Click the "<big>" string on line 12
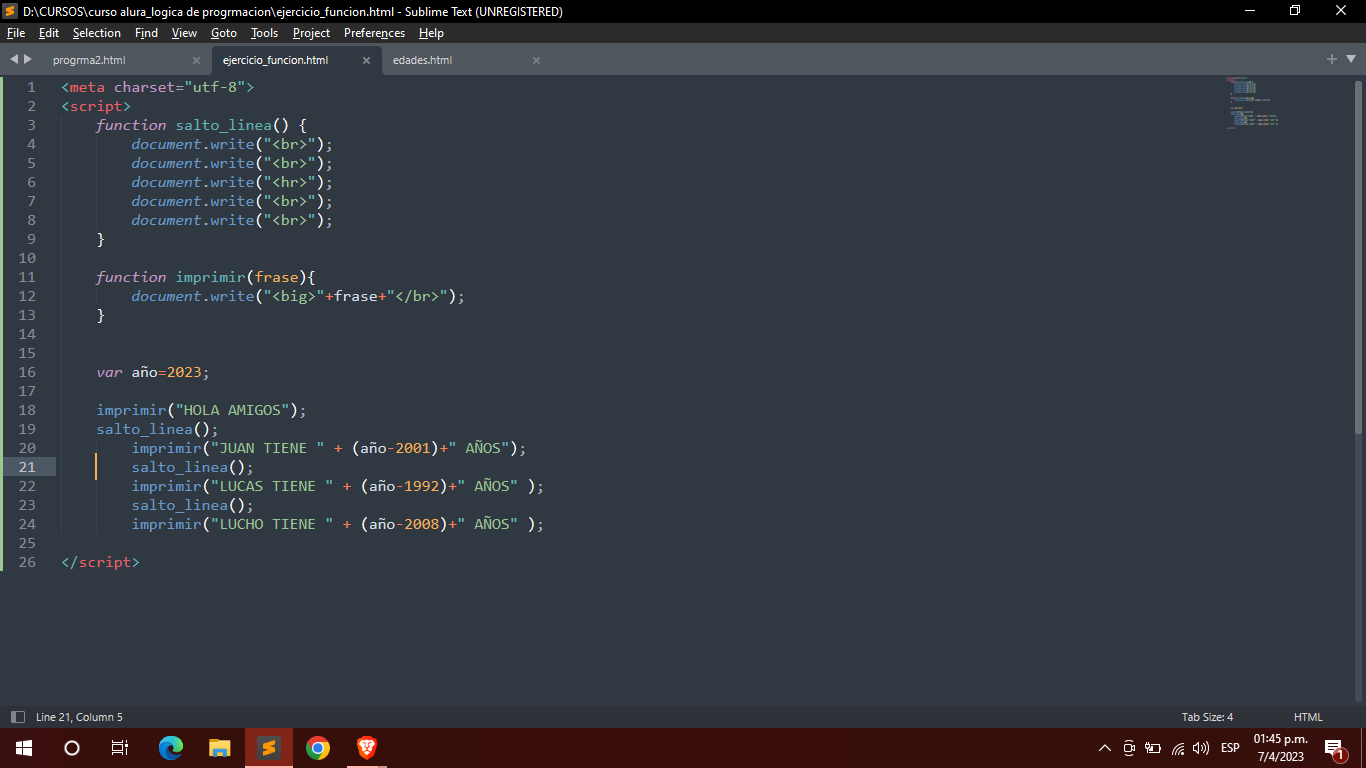This screenshot has height=768, width=1366. point(294,296)
